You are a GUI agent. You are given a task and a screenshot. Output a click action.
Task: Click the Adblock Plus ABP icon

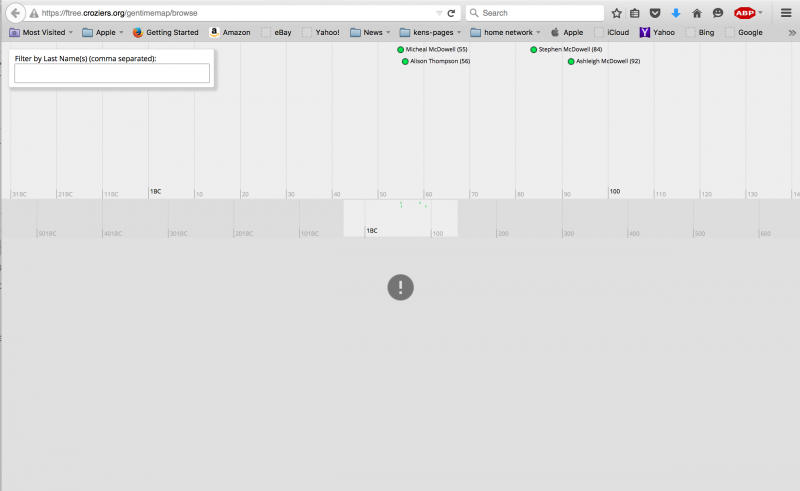744,13
